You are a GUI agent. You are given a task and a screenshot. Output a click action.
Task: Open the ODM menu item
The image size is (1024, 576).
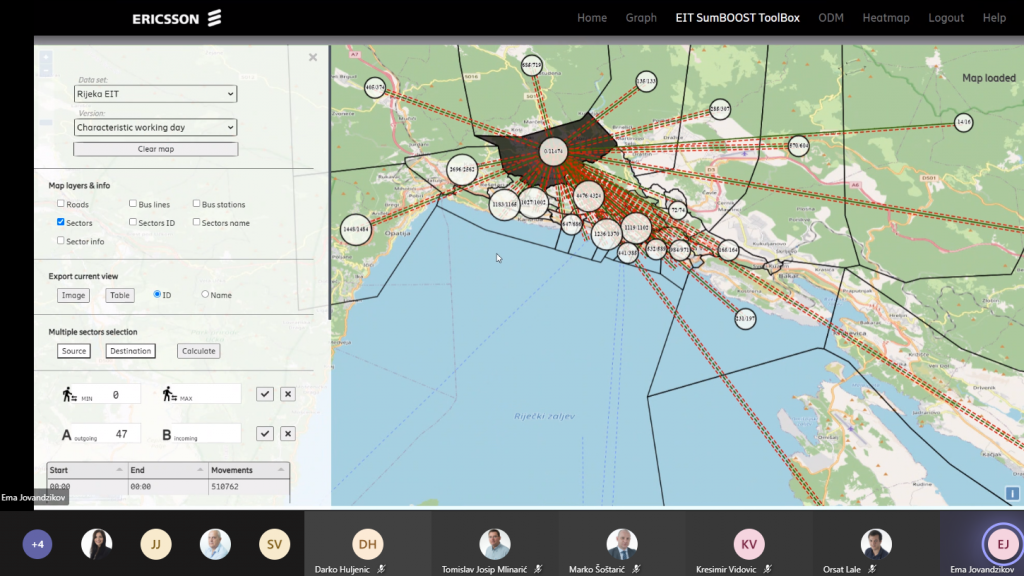tap(831, 18)
